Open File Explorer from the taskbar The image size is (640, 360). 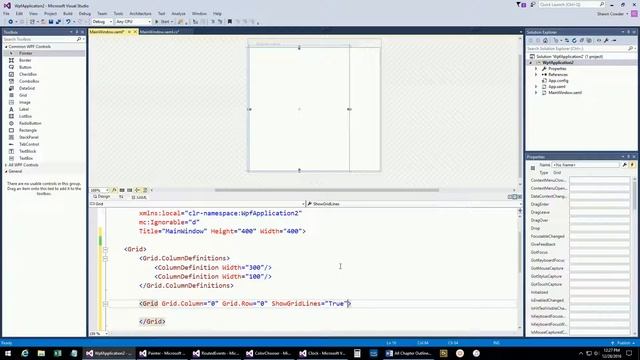(41, 353)
